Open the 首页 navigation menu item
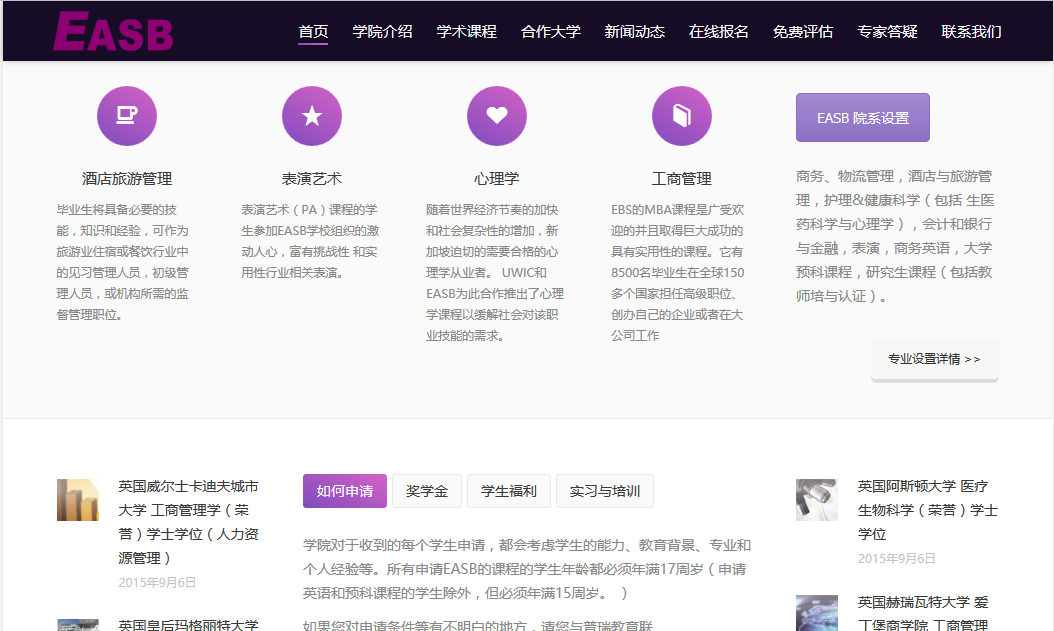Viewport: 1054px width, 631px height. pyautogui.click(x=313, y=31)
